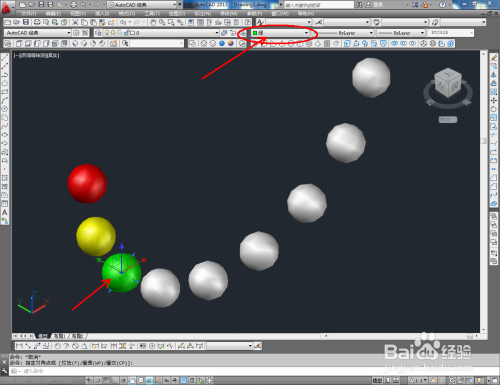The width and height of the screenshot is (500, 385).
Task: Open the ByLayer lineweight dropdown
Action: coord(401,33)
